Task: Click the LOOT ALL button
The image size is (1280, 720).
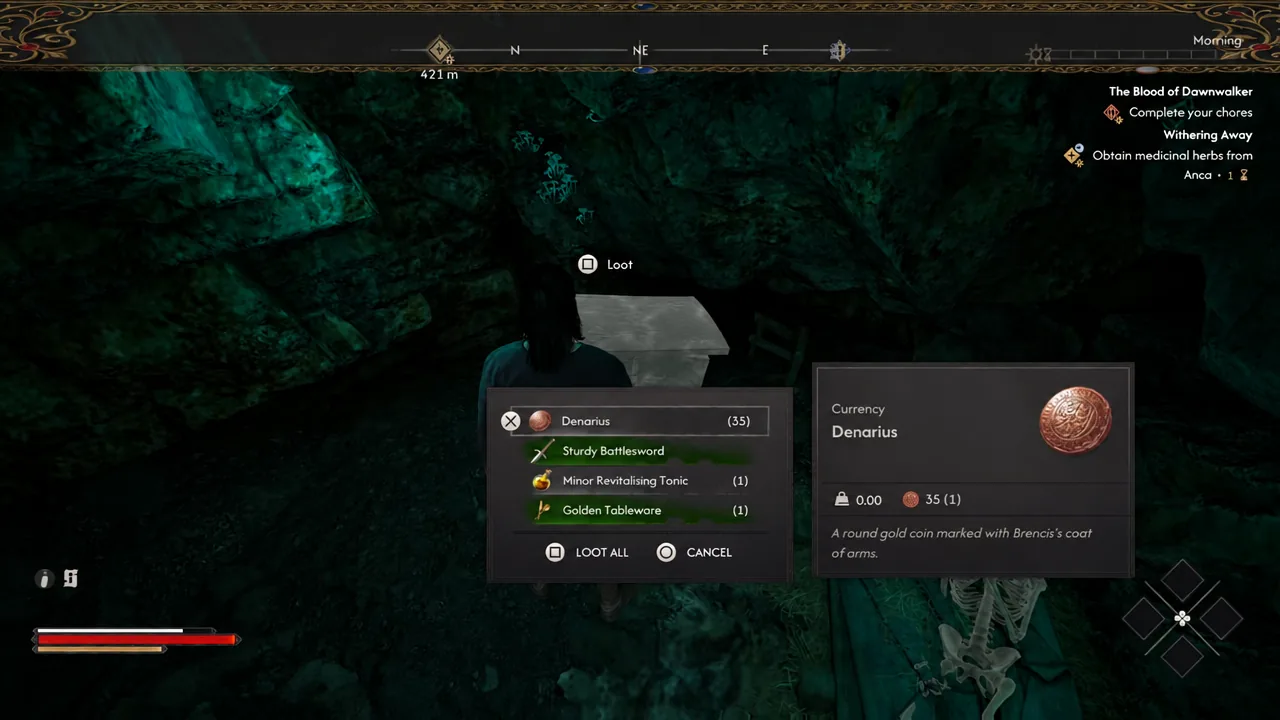Action: (x=588, y=552)
